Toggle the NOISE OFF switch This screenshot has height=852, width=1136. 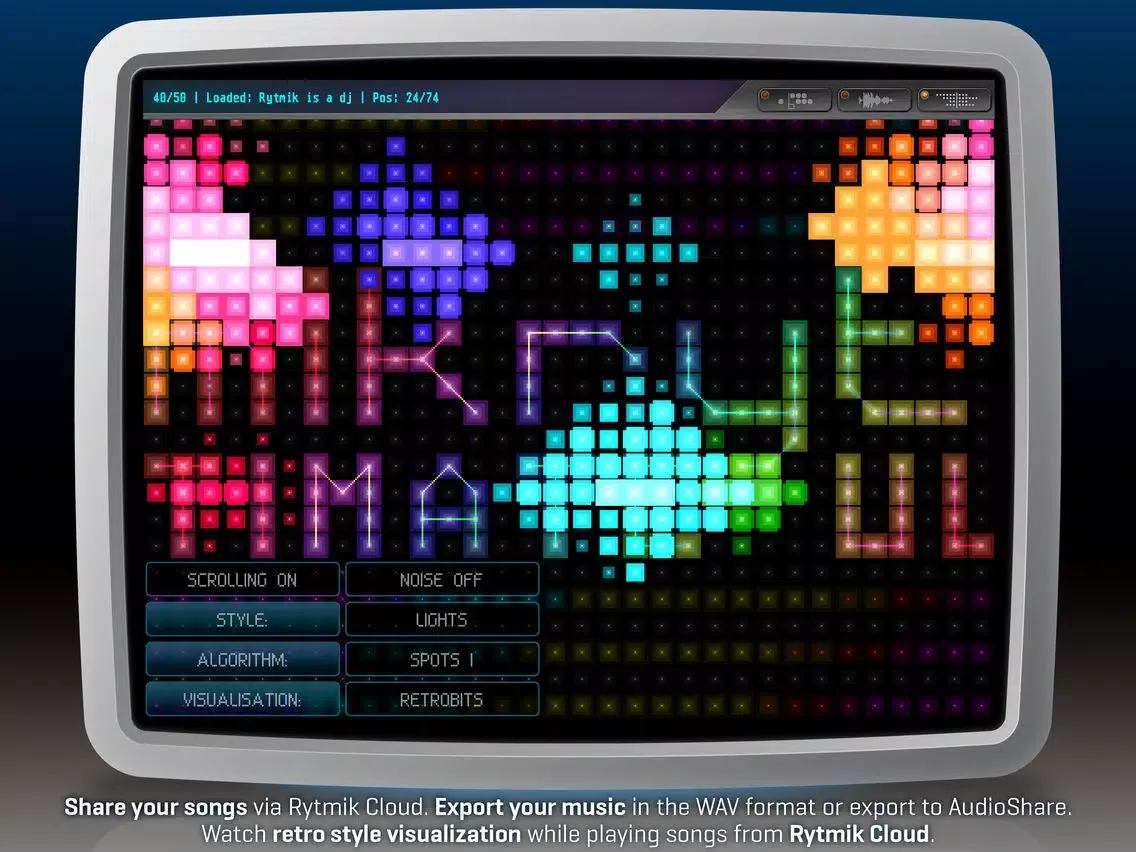click(x=442, y=580)
